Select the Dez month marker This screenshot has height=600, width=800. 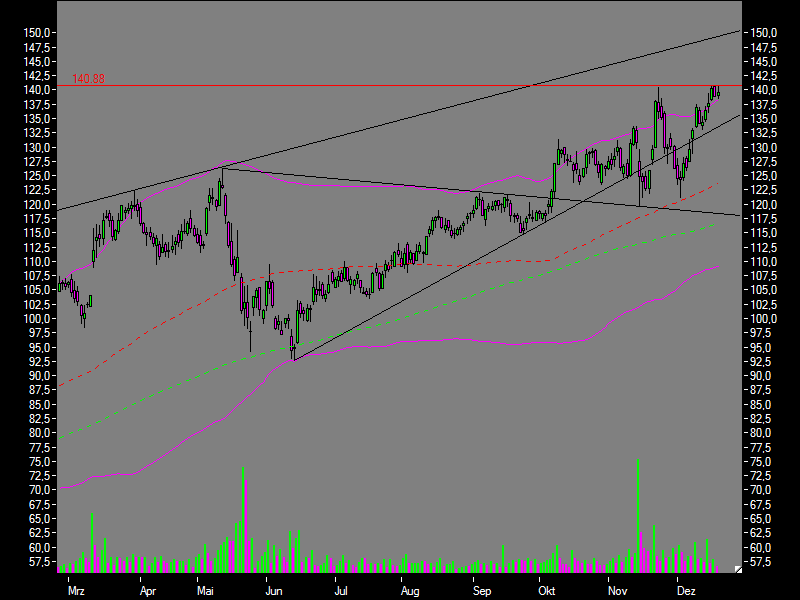686,591
